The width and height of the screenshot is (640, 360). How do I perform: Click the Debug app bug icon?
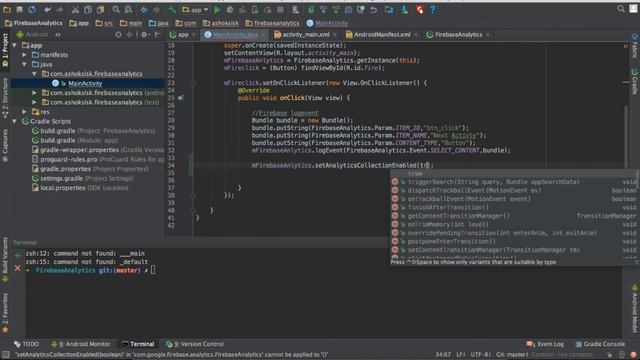[230, 9]
